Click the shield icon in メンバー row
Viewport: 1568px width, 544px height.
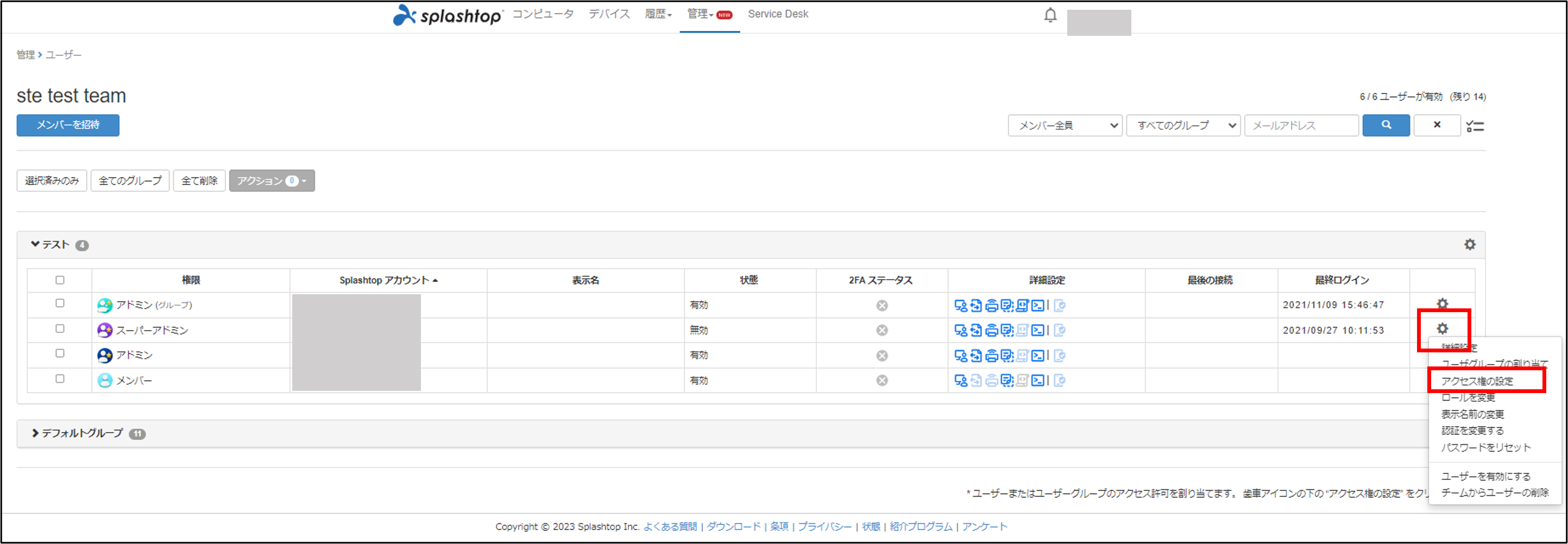tap(1059, 381)
